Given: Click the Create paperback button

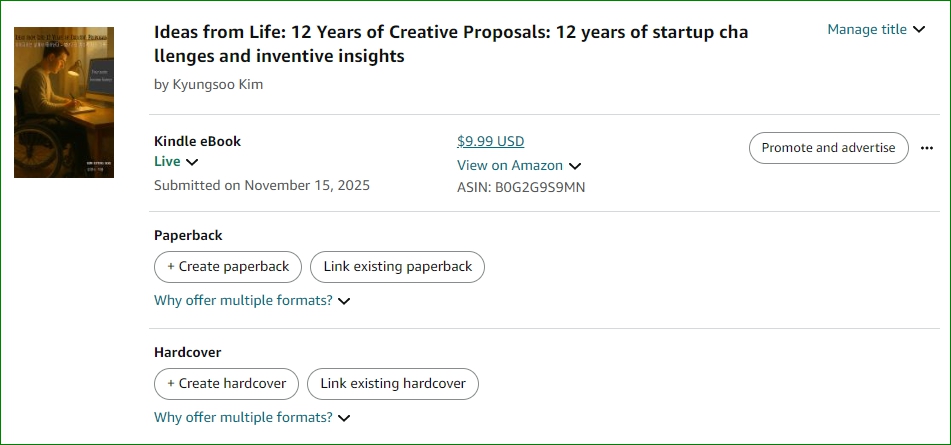Looking at the screenshot, I should click(228, 267).
